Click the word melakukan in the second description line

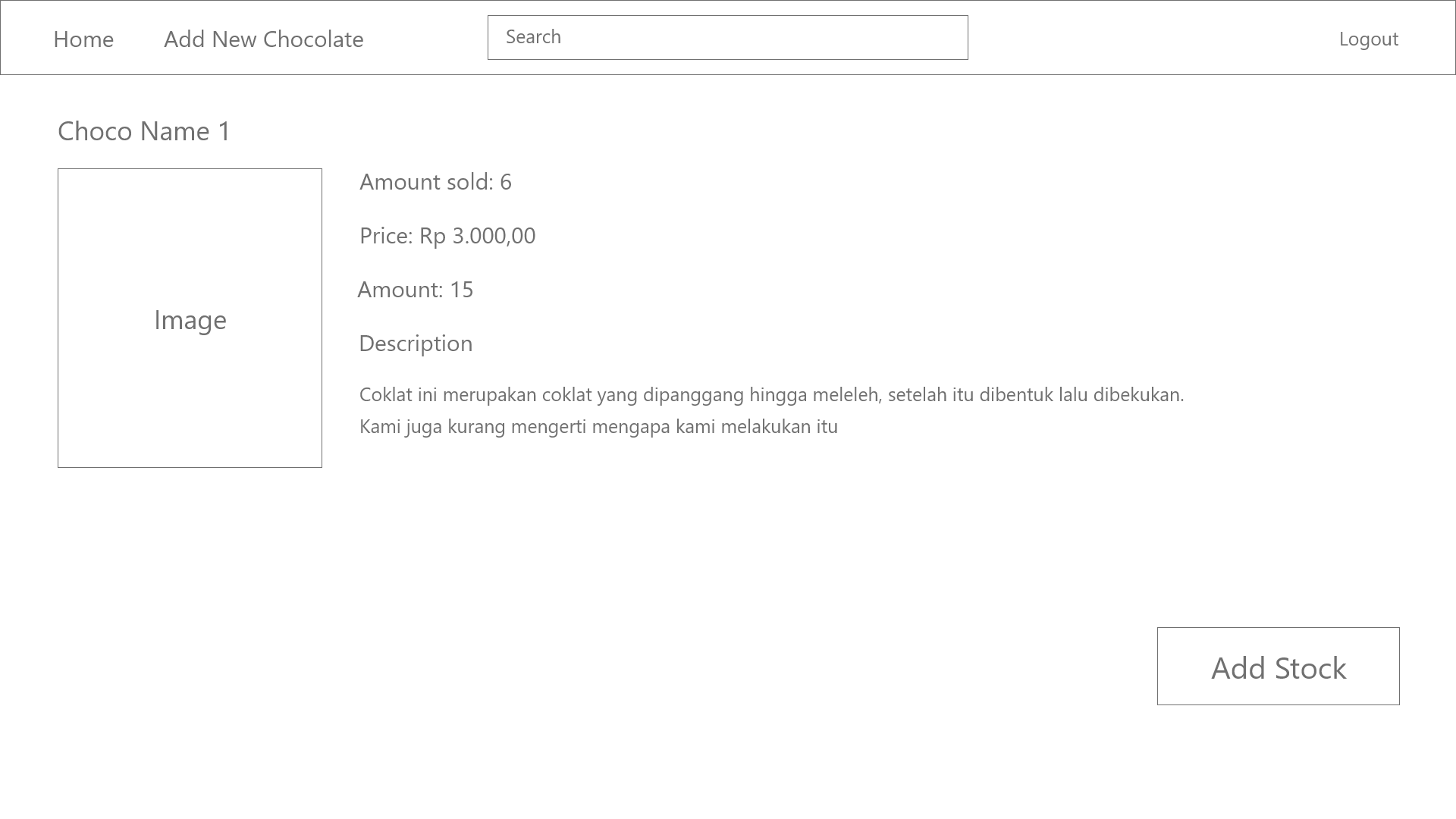pyautogui.click(x=765, y=426)
